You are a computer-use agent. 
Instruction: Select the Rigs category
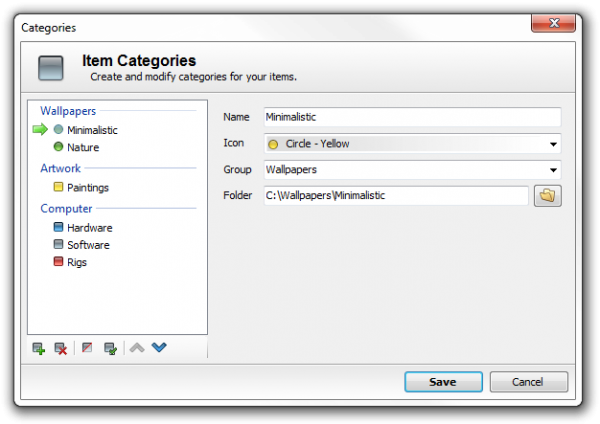pos(77,262)
